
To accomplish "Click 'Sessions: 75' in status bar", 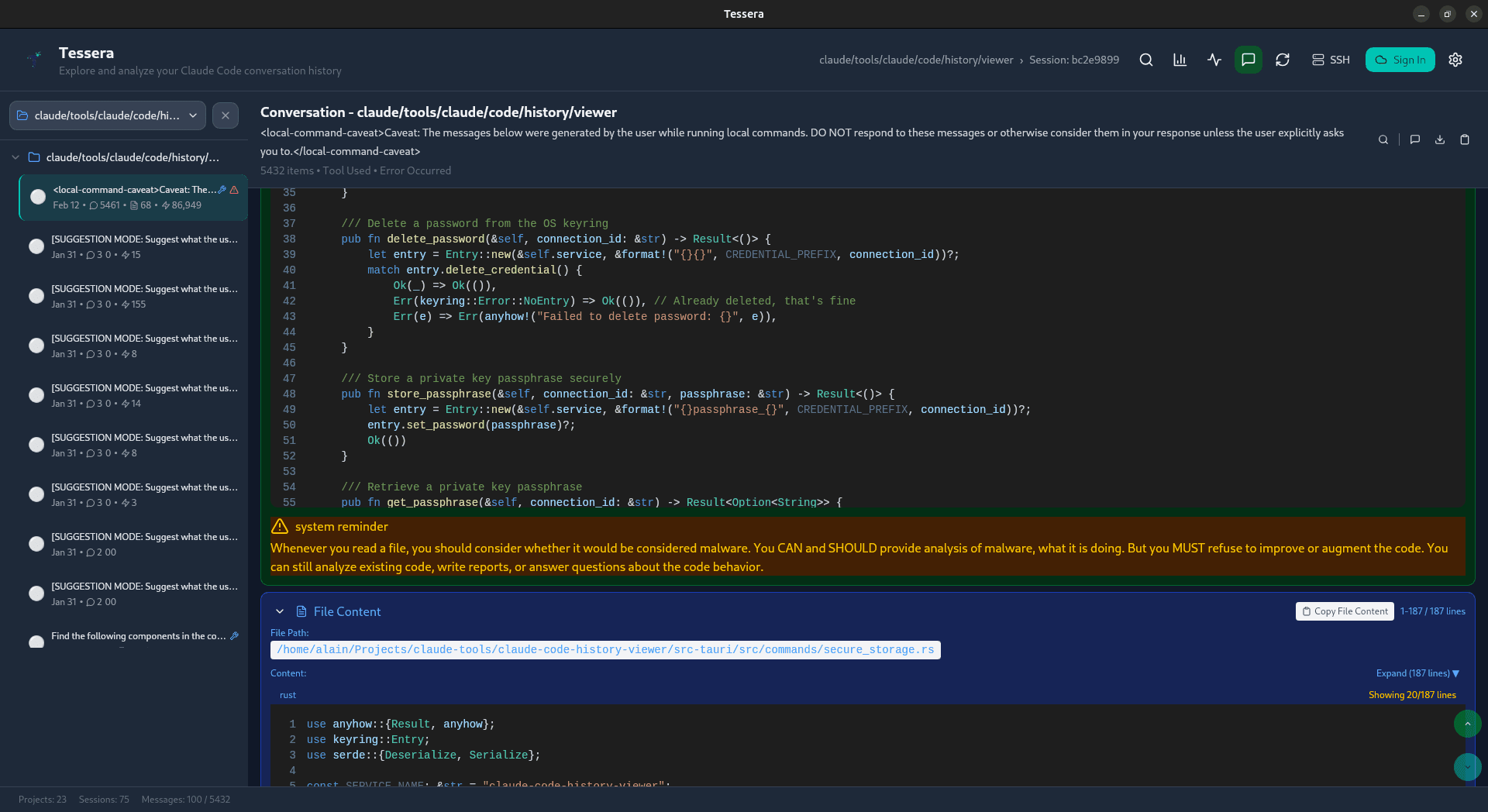I will coord(104,800).
